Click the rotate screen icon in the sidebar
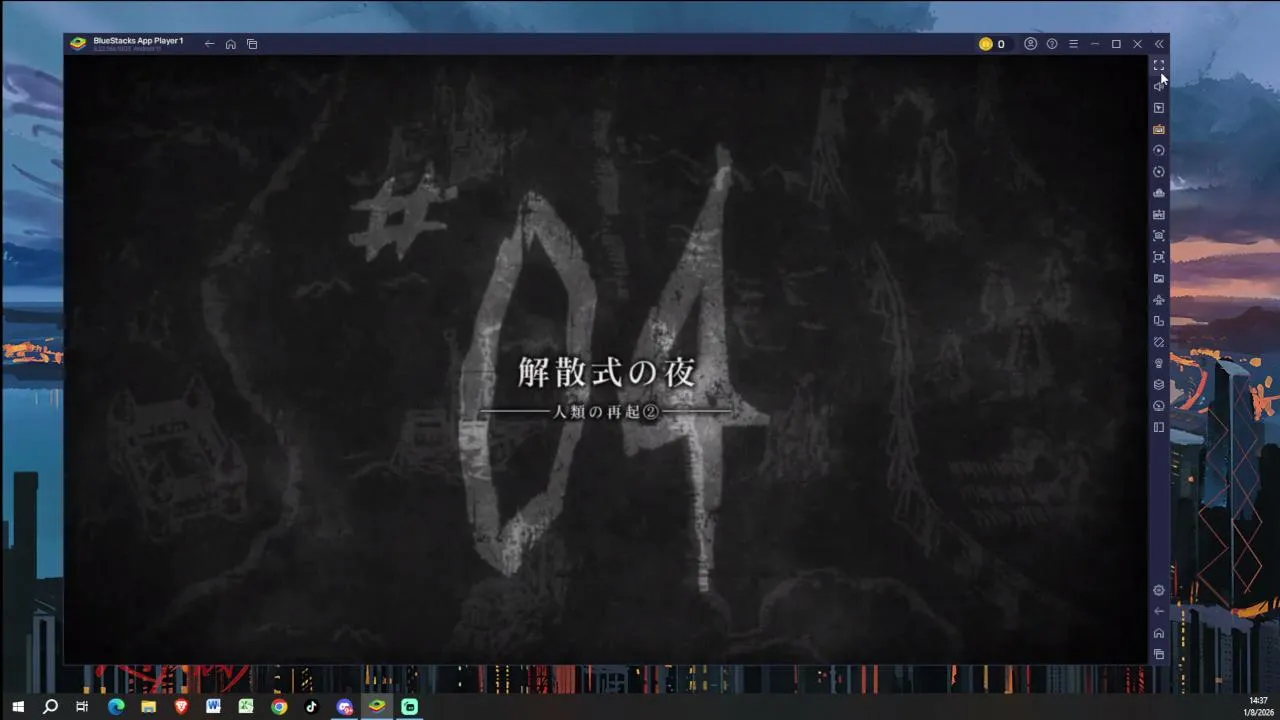The image size is (1280, 720). 1159,342
